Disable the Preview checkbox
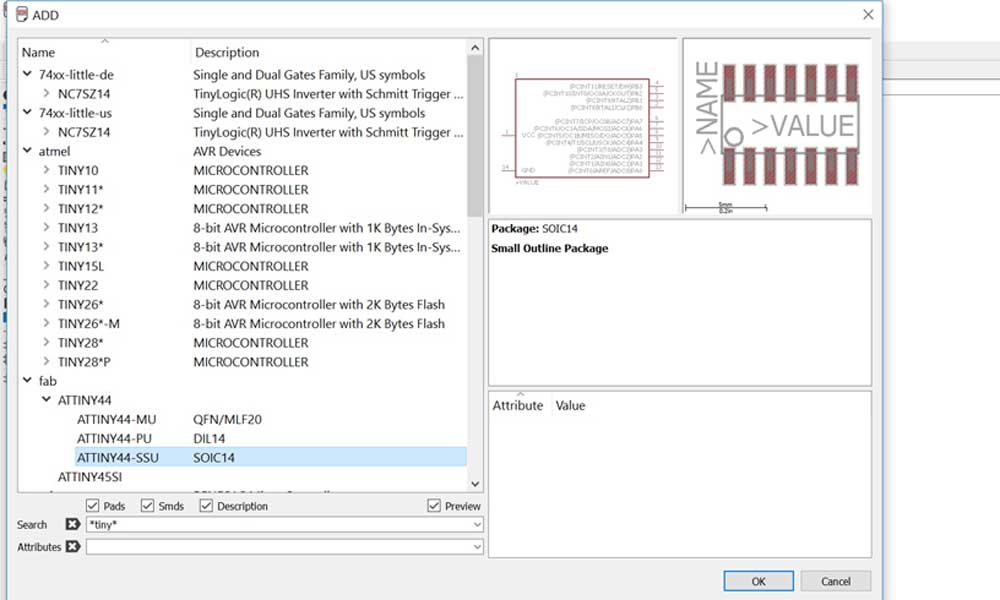This screenshot has height=600, width=1000. (x=434, y=506)
